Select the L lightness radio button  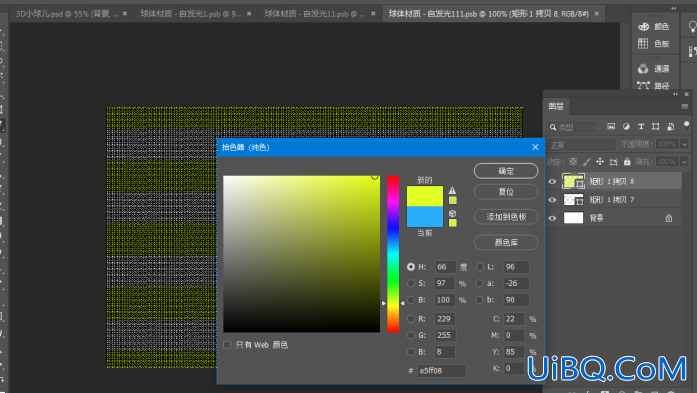point(480,267)
